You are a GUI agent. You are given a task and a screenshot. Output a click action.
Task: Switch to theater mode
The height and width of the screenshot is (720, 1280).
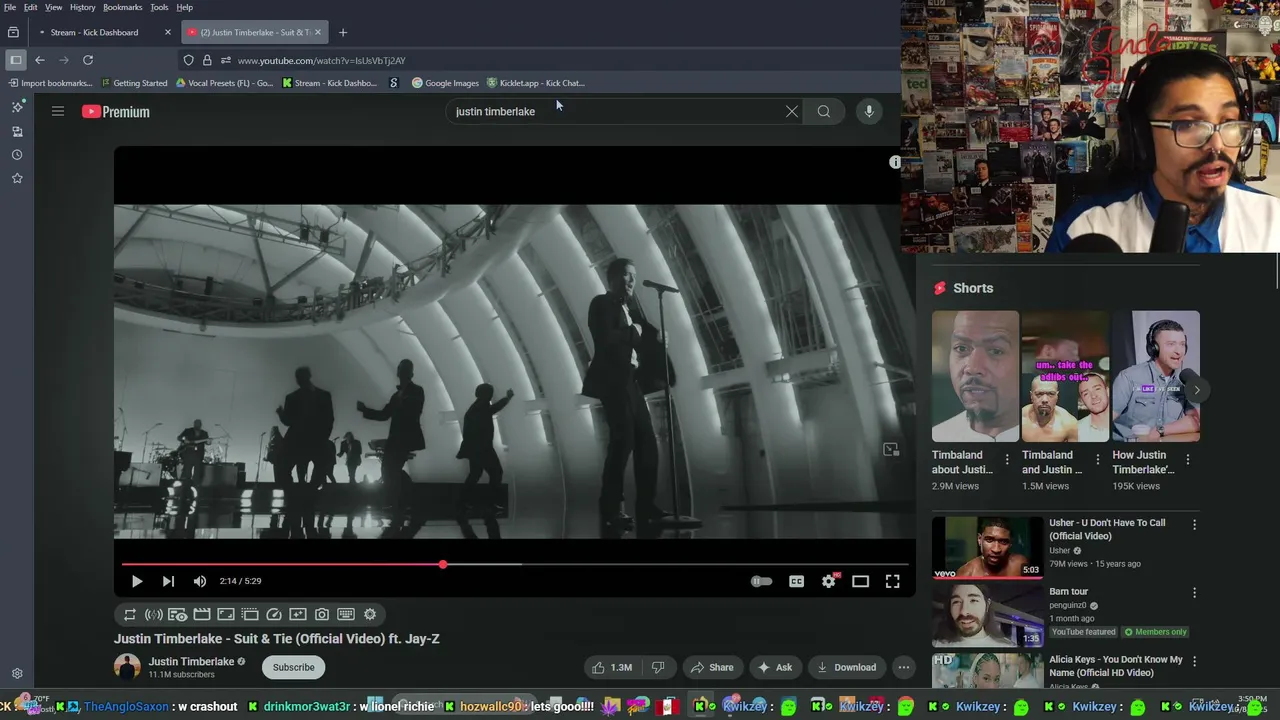tap(860, 581)
